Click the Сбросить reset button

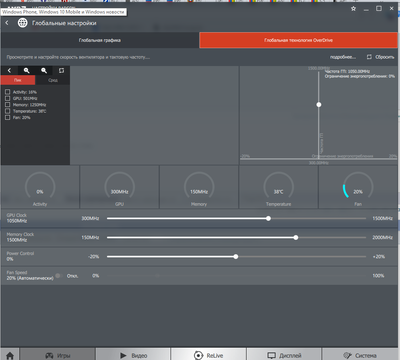[x=385, y=57]
